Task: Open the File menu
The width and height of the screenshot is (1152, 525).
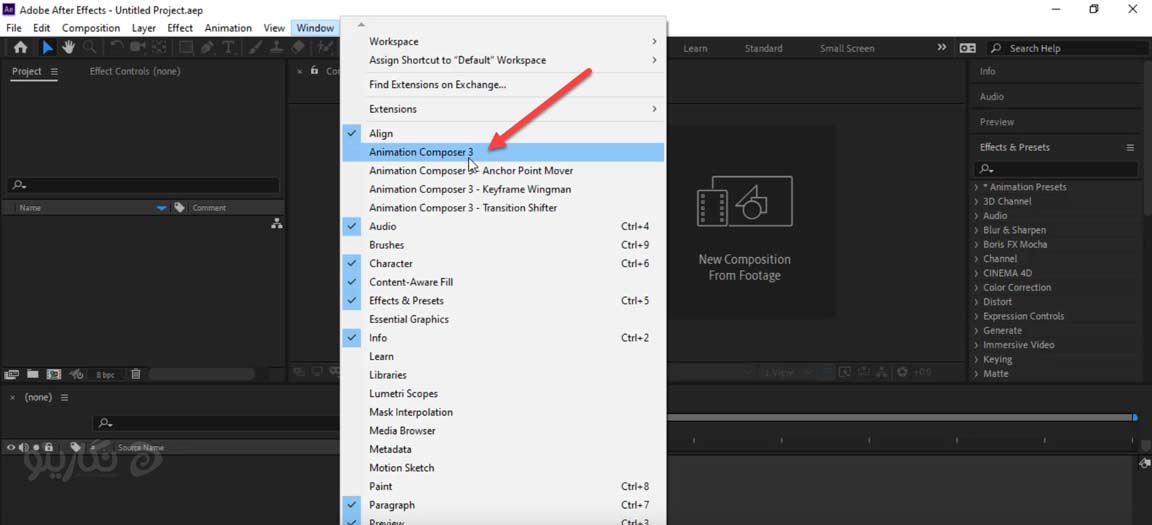Action: point(13,28)
